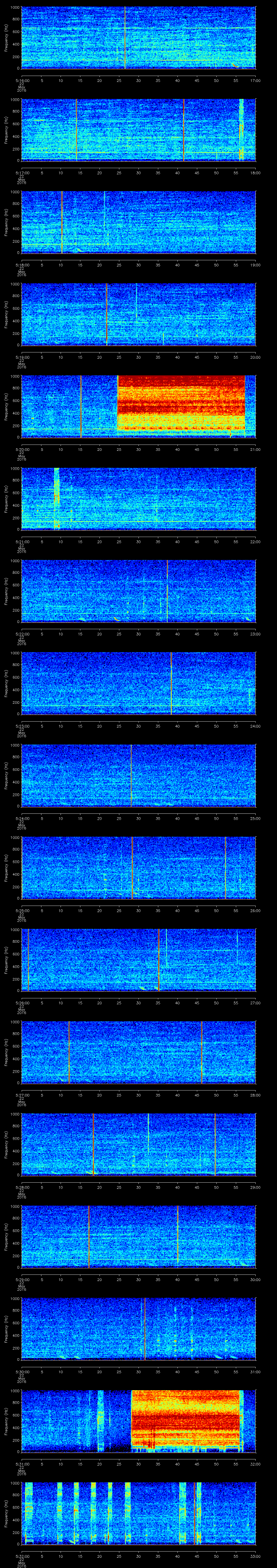The image size is (277, 1568).
Task: Click the 21:00 end time label
Action: point(255,449)
